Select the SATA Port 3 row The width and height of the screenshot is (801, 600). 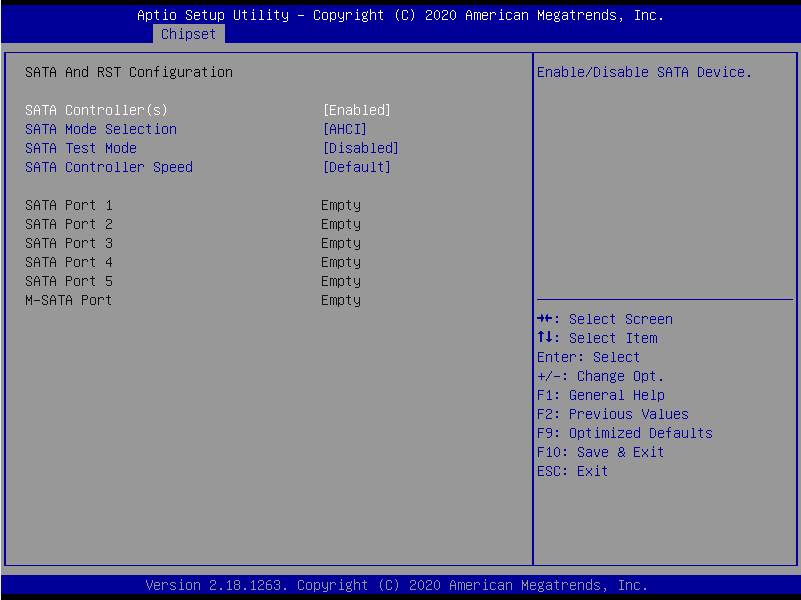69,243
